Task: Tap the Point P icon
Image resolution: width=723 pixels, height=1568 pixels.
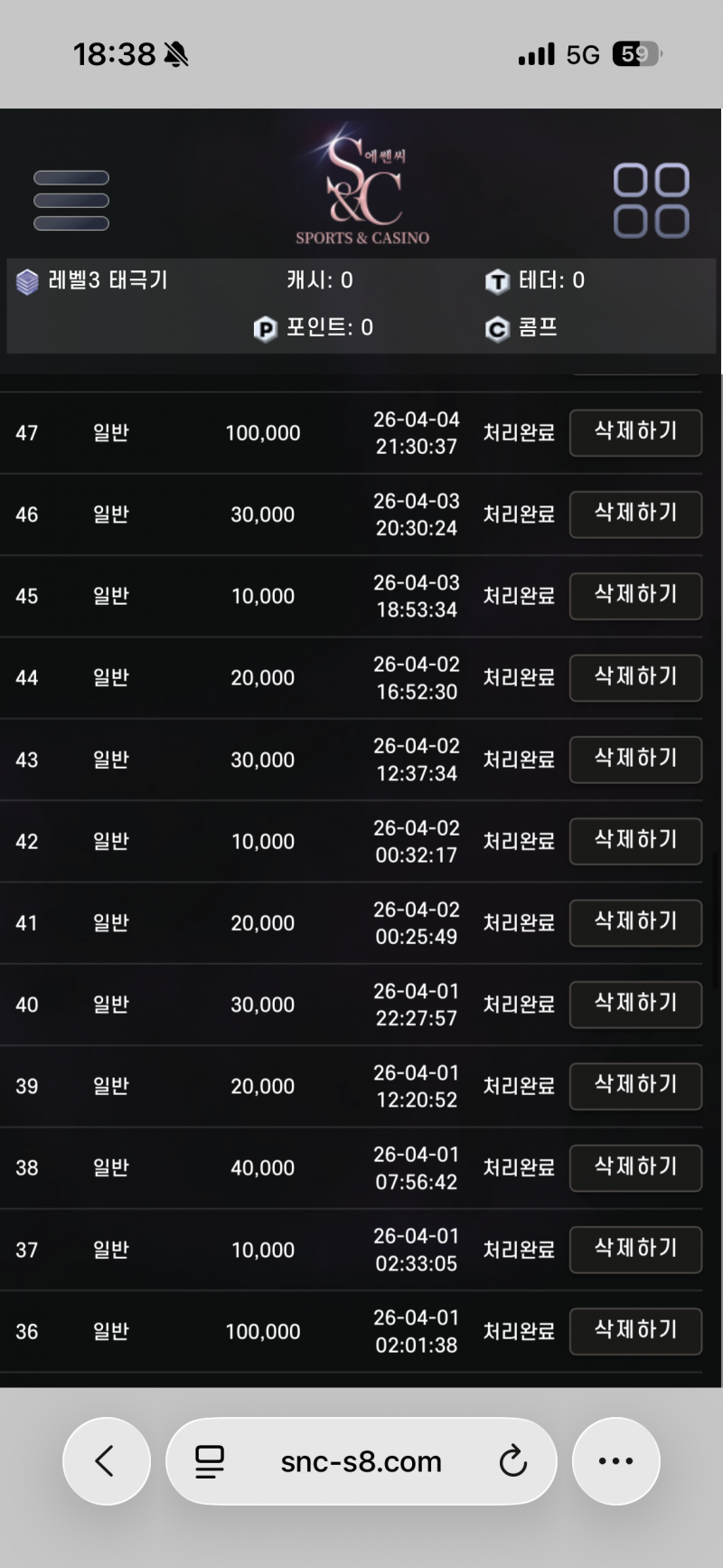Action: pyautogui.click(x=265, y=329)
